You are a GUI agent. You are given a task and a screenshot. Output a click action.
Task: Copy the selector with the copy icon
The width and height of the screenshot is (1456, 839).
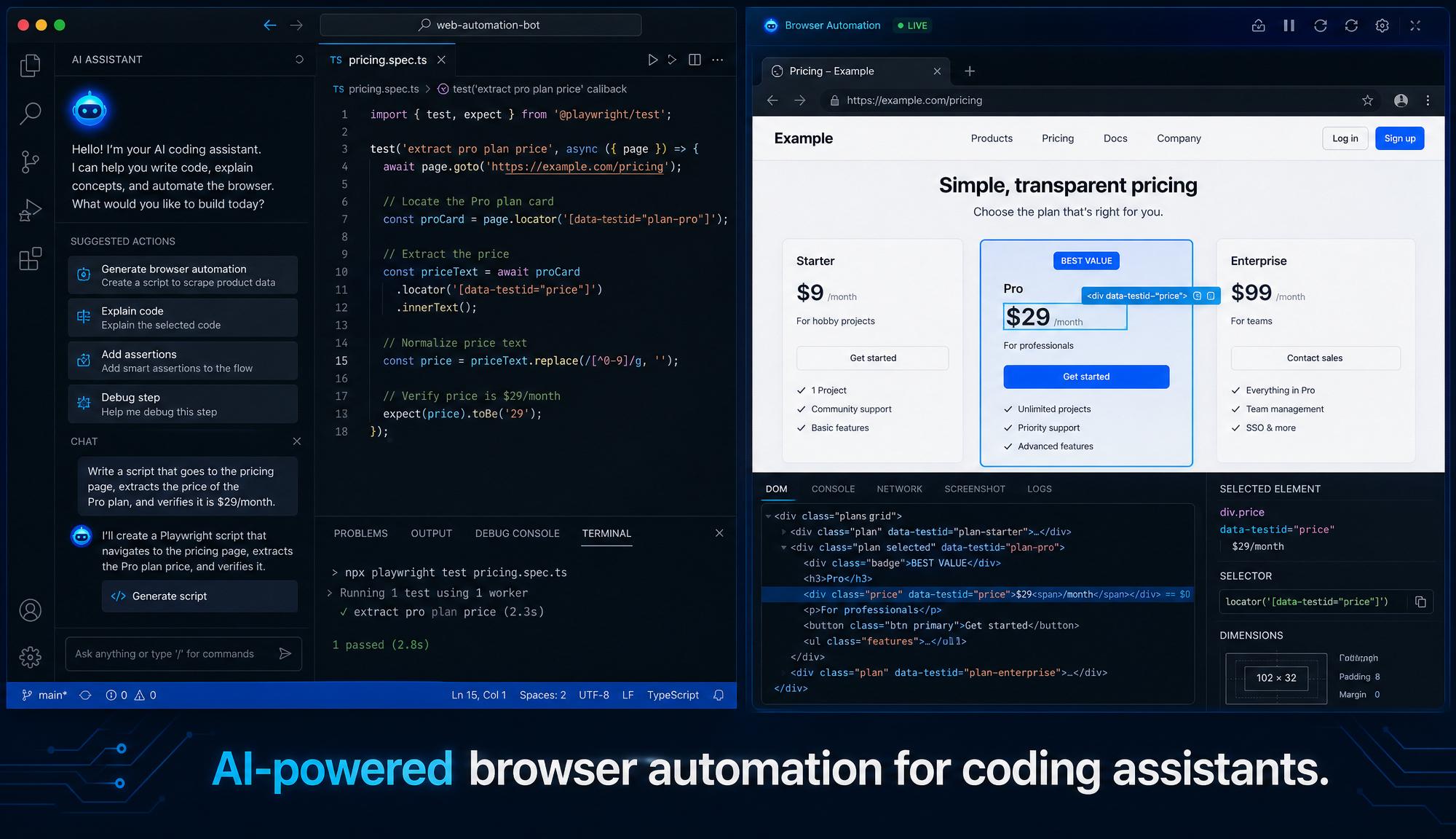(1420, 602)
